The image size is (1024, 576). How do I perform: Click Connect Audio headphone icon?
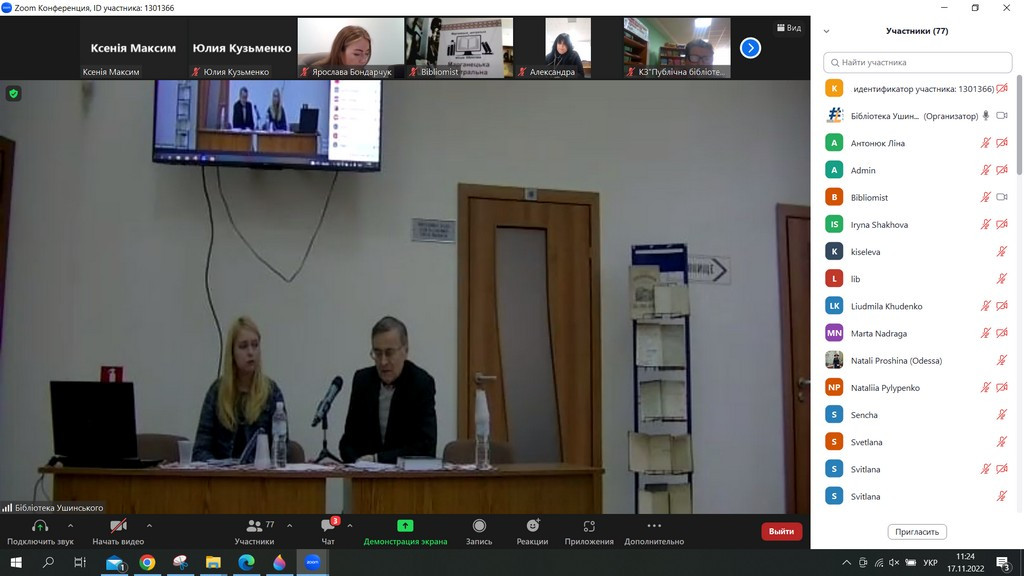[40, 526]
